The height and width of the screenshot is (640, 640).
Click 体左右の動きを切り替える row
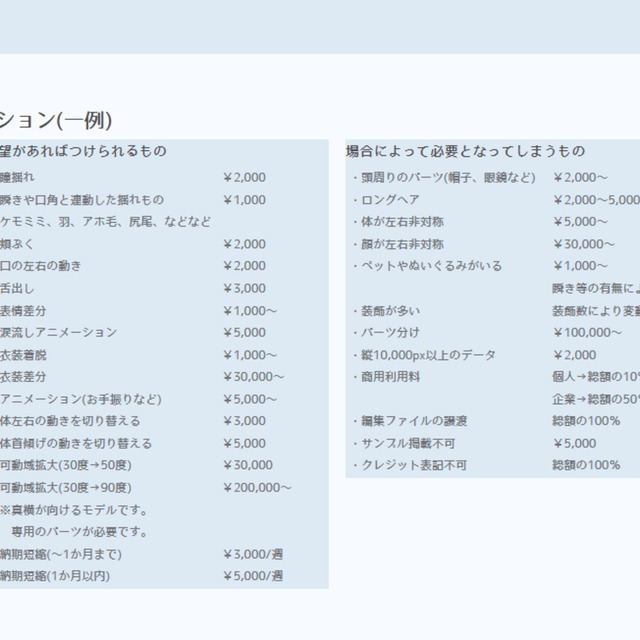tap(70, 421)
